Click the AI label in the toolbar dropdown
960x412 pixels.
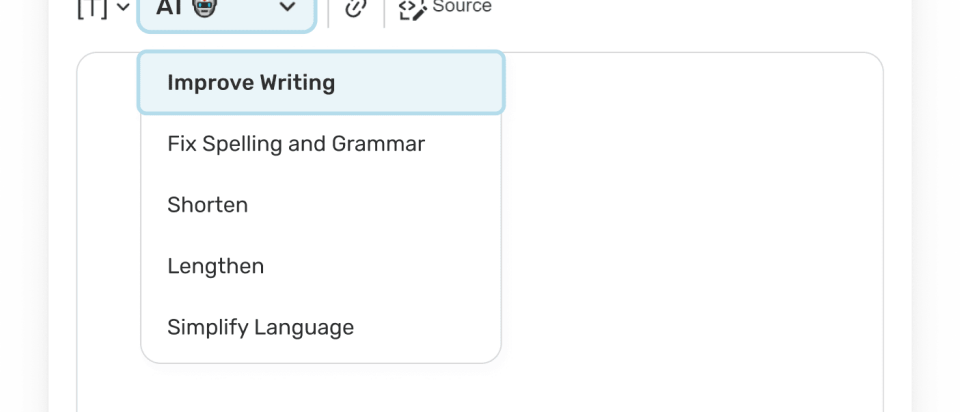[169, 8]
